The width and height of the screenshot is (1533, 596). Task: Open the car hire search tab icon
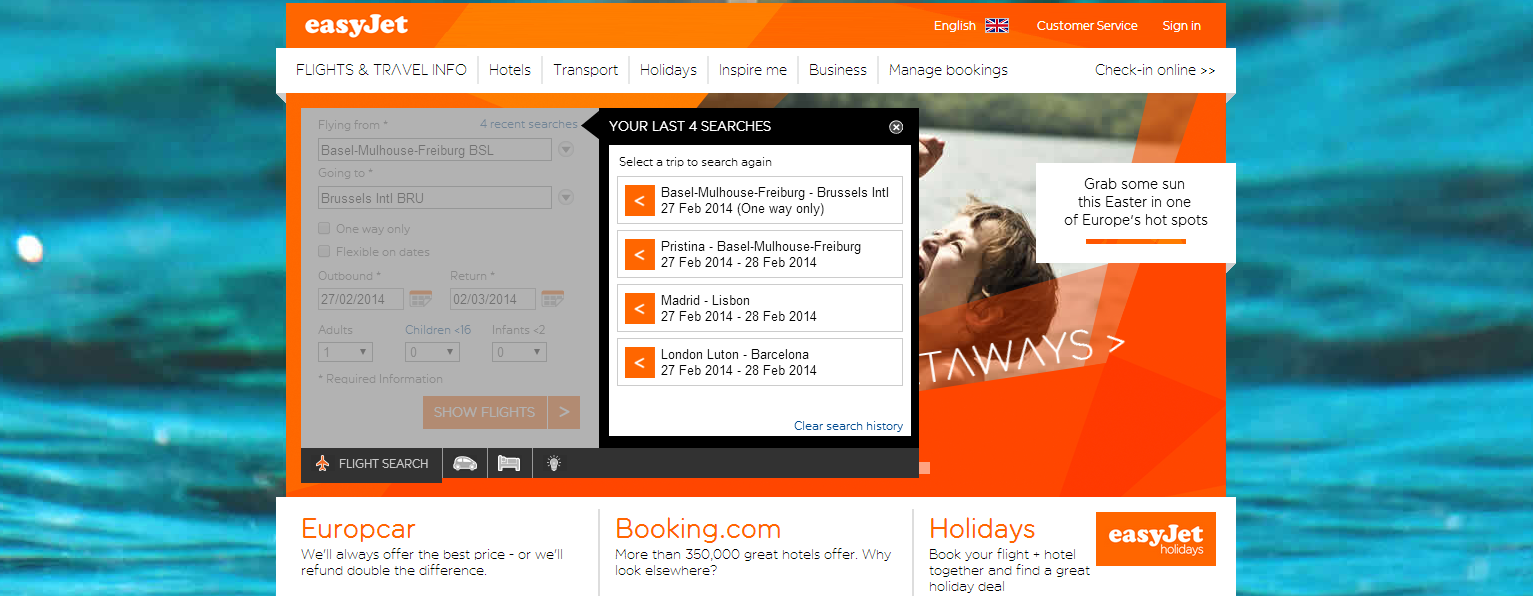465,463
